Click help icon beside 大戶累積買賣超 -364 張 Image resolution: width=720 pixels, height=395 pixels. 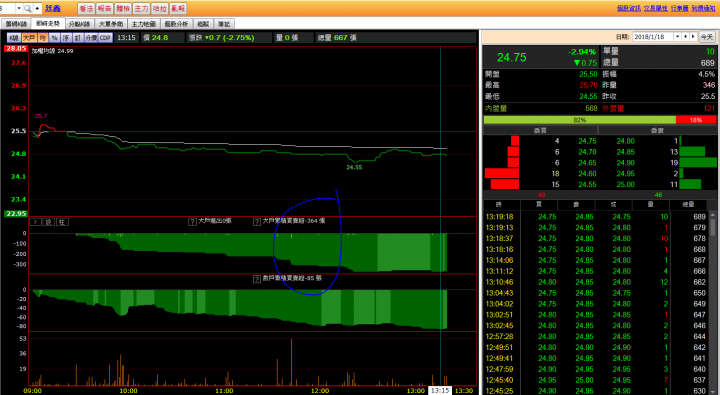pos(257,221)
